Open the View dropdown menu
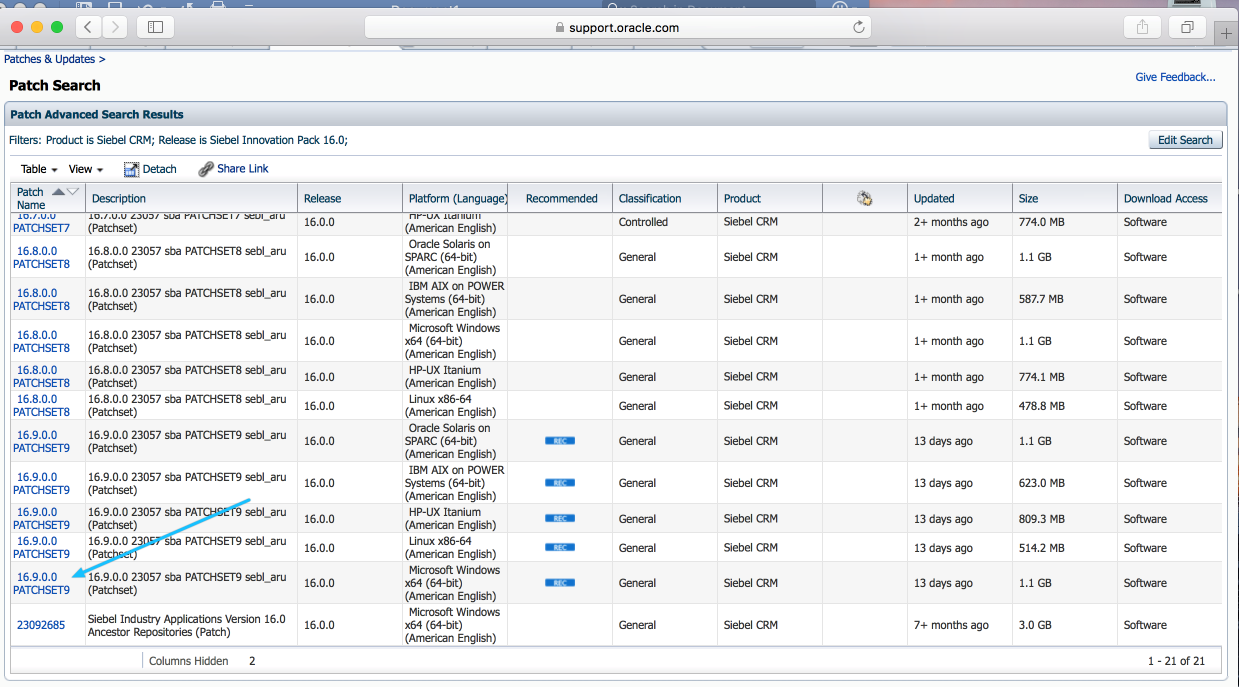This screenshot has width=1239, height=687. [x=86, y=169]
